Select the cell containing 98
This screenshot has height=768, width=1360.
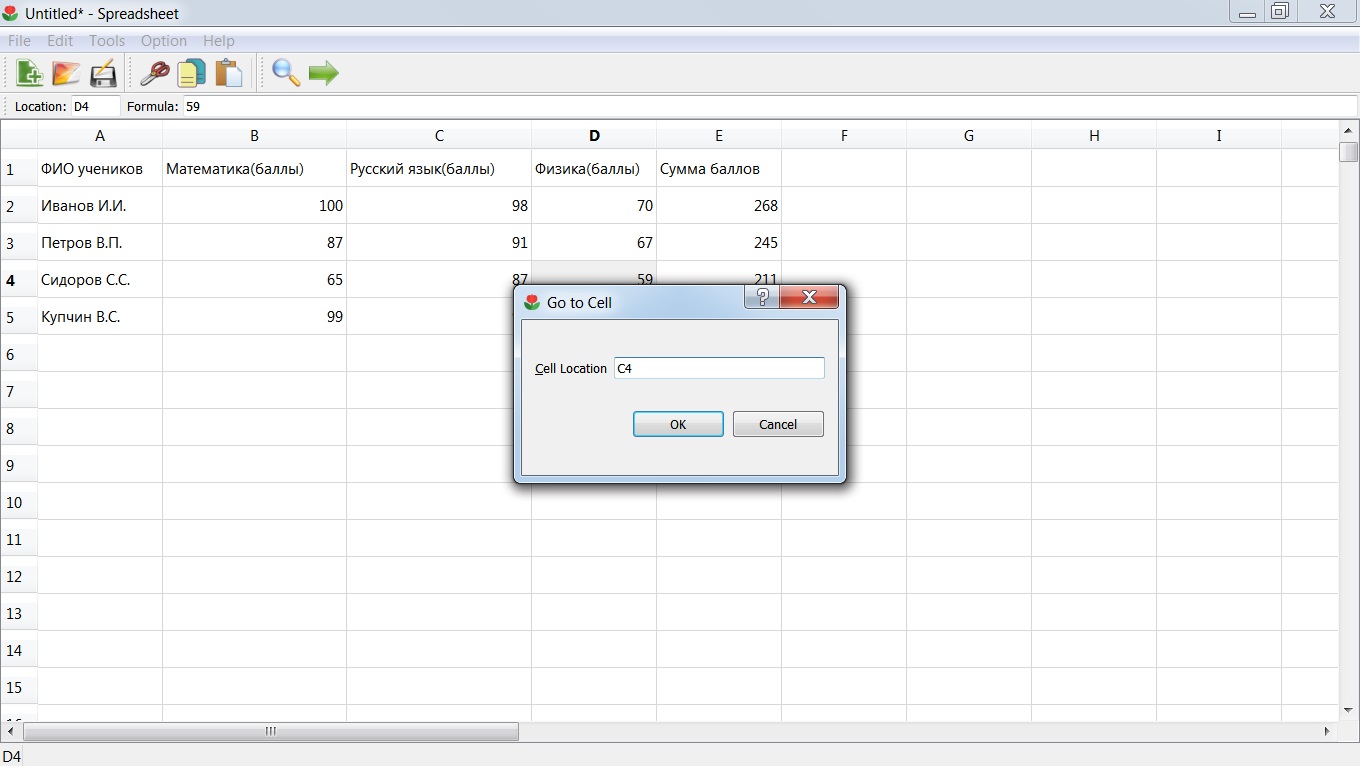point(439,206)
